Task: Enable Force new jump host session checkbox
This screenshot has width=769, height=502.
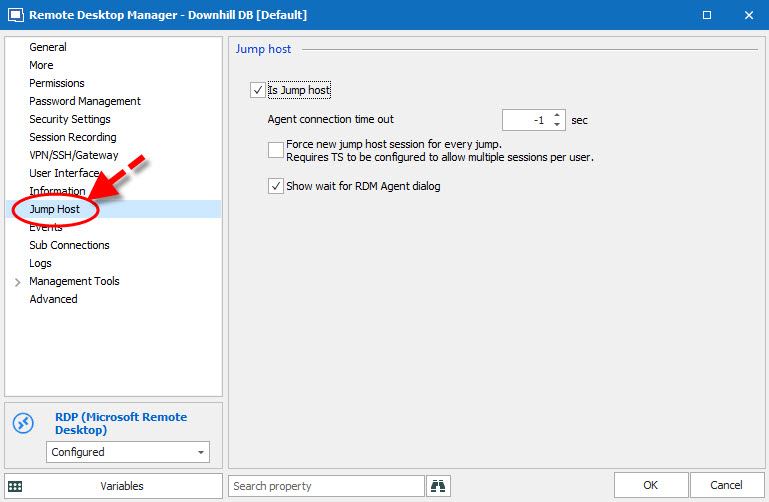Action: [276, 150]
